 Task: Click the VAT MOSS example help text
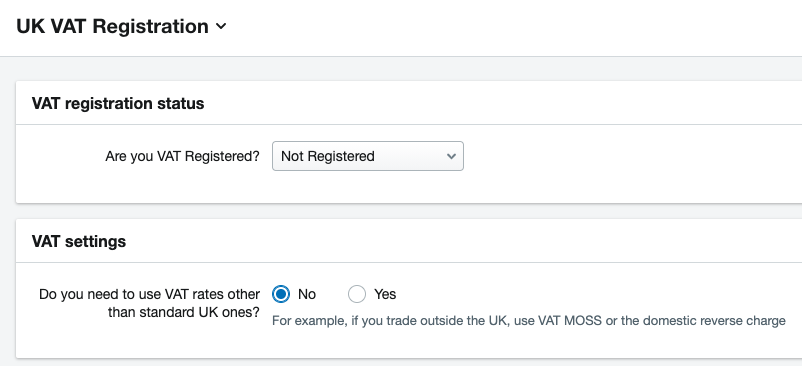[x=528, y=321]
